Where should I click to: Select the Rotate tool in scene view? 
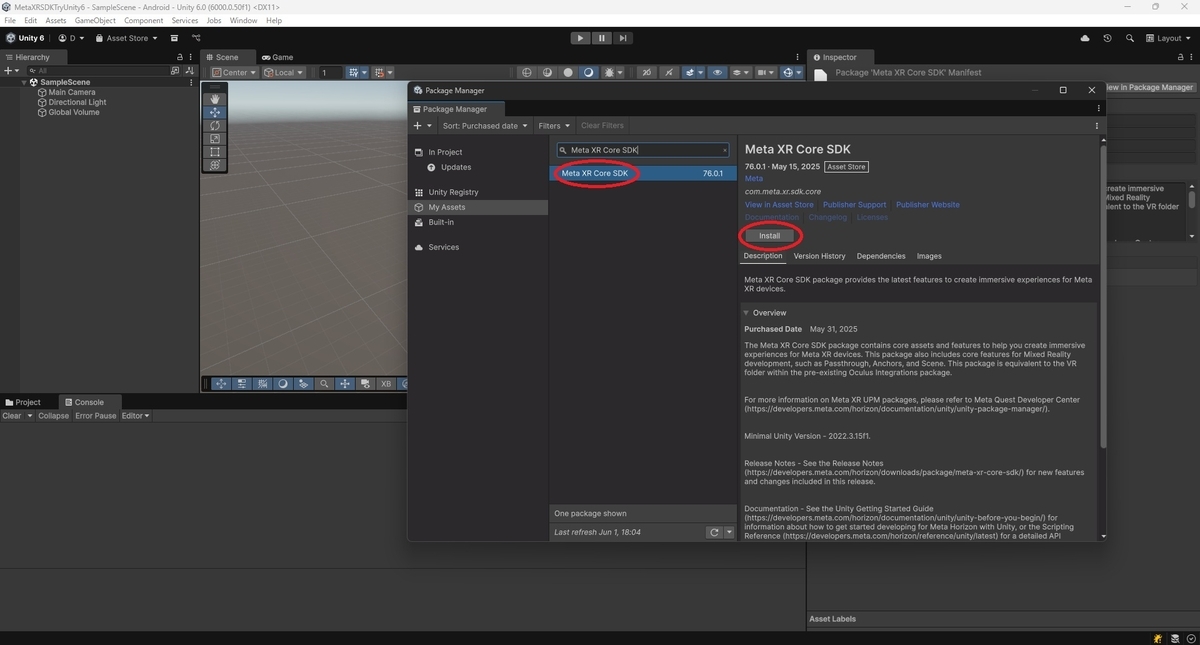point(215,126)
